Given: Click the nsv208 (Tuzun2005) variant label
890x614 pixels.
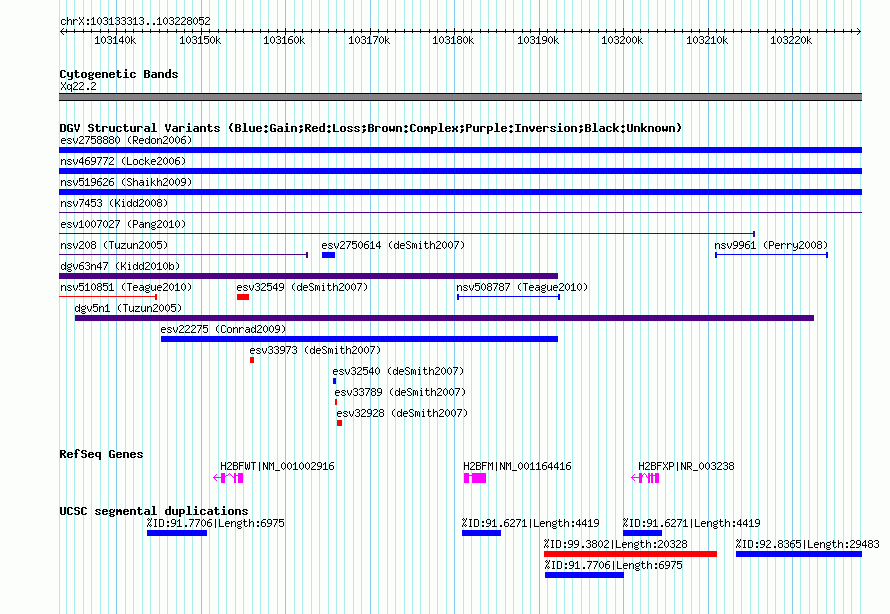Looking at the screenshot, I should (114, 245).
